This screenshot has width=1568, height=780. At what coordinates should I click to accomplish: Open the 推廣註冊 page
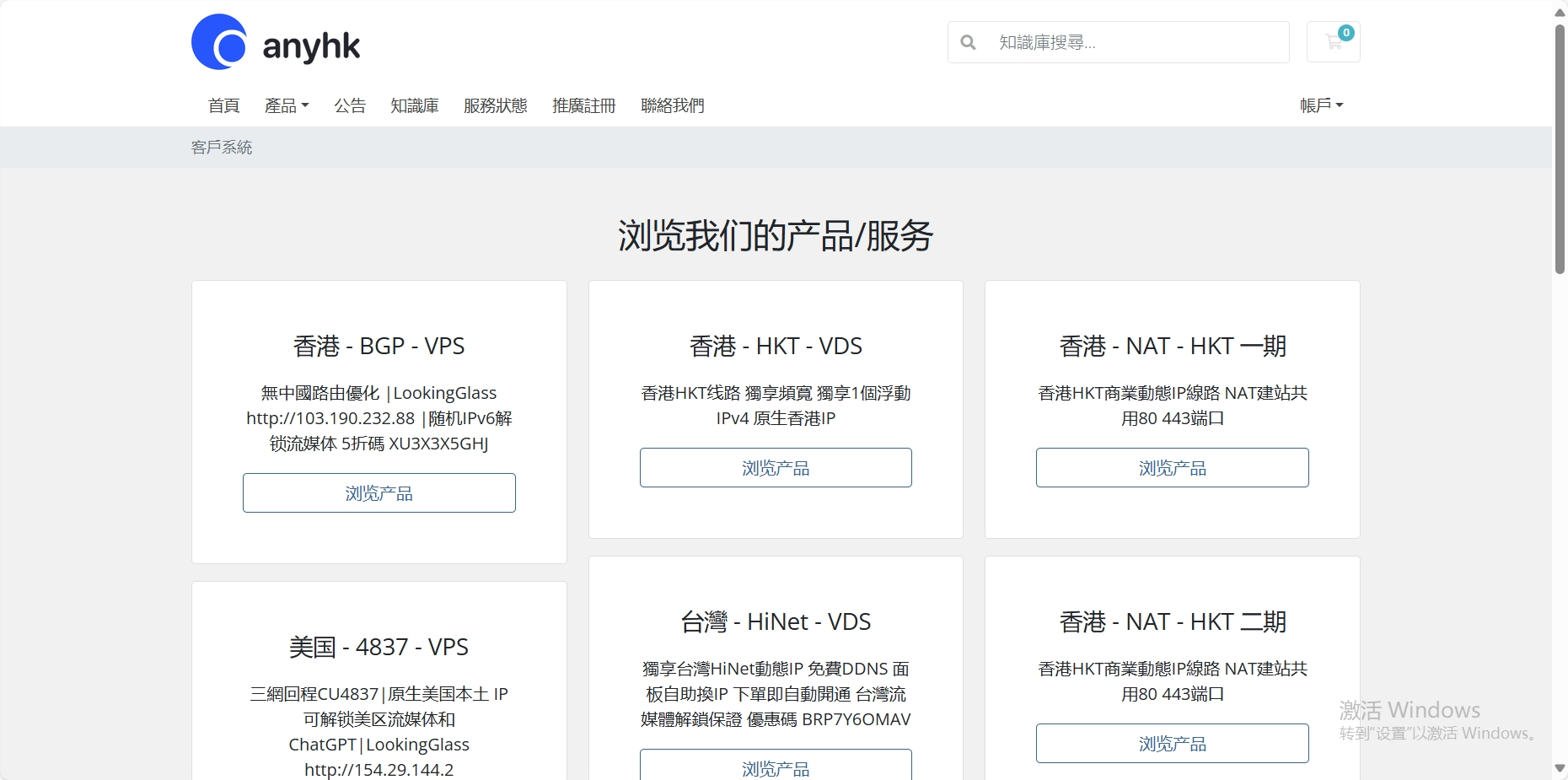(583, 105)
